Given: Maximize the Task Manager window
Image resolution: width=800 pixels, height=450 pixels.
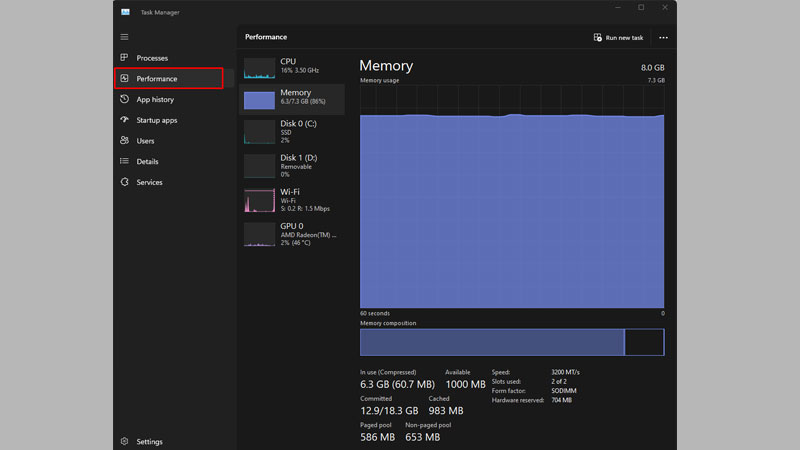Looking at the screenshot, I should [641, 8].
